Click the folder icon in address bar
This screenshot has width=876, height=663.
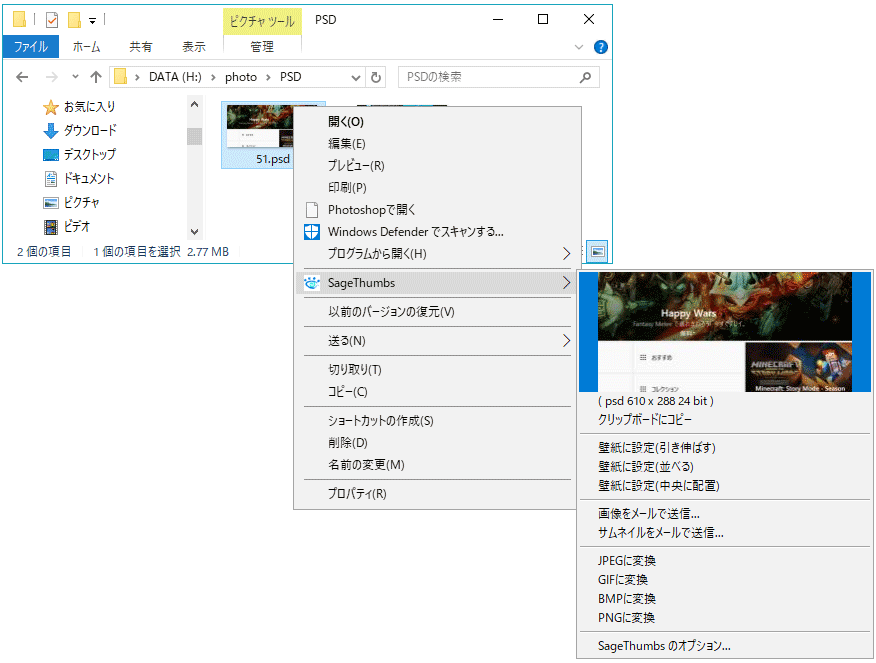[x=120, y=77]
